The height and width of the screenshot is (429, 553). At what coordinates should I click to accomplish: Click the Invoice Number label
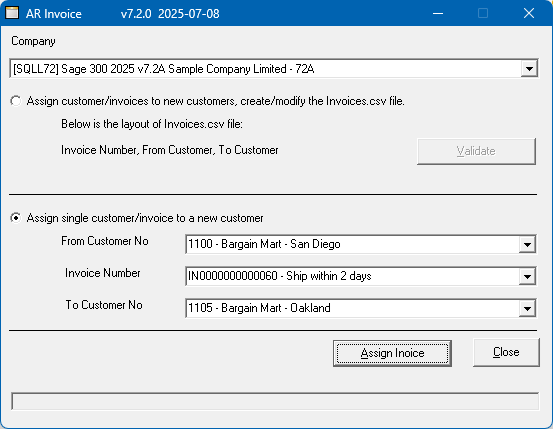point(103,273)
